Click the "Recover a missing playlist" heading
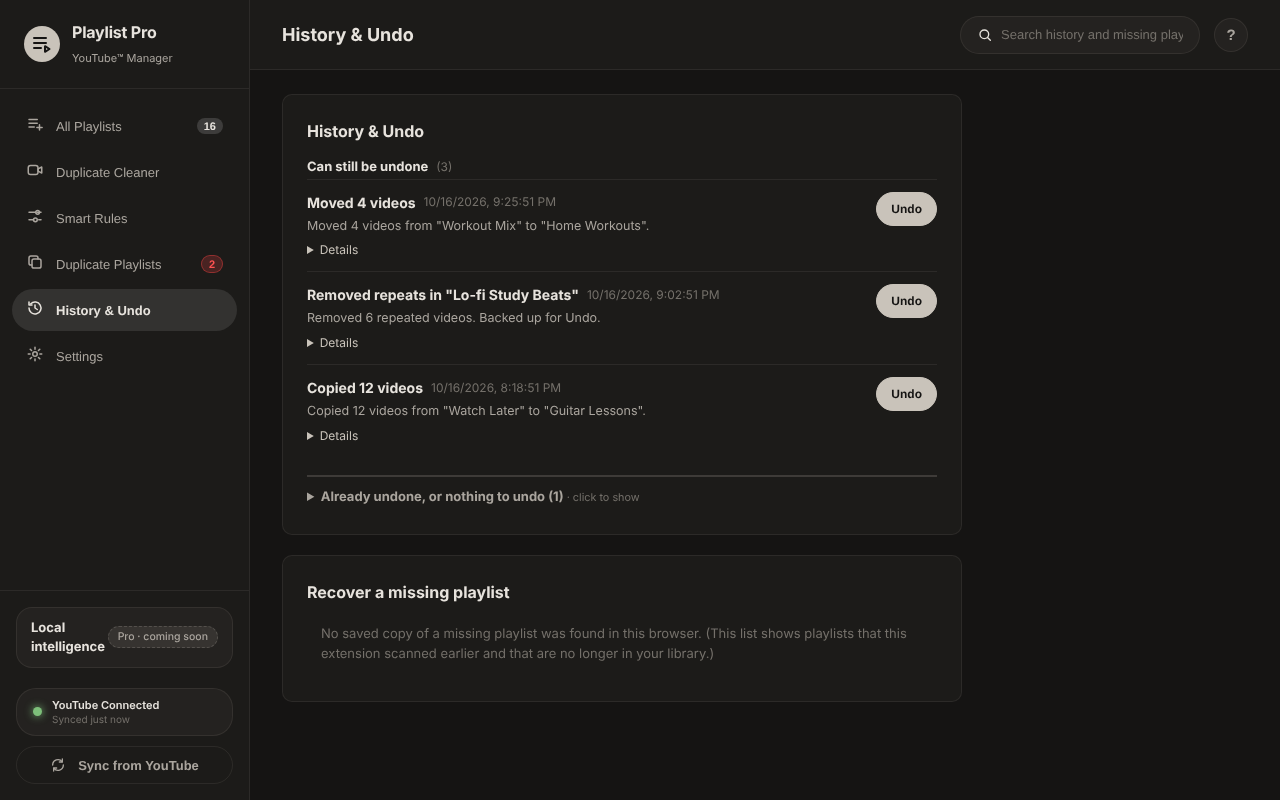The image size is (1280, 800). [x=408, y=592]
